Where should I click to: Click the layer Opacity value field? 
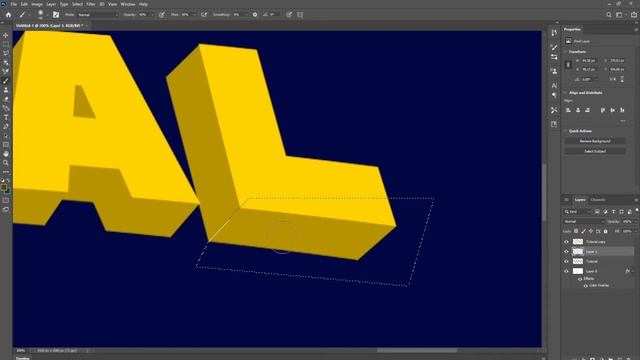[627, 222]
